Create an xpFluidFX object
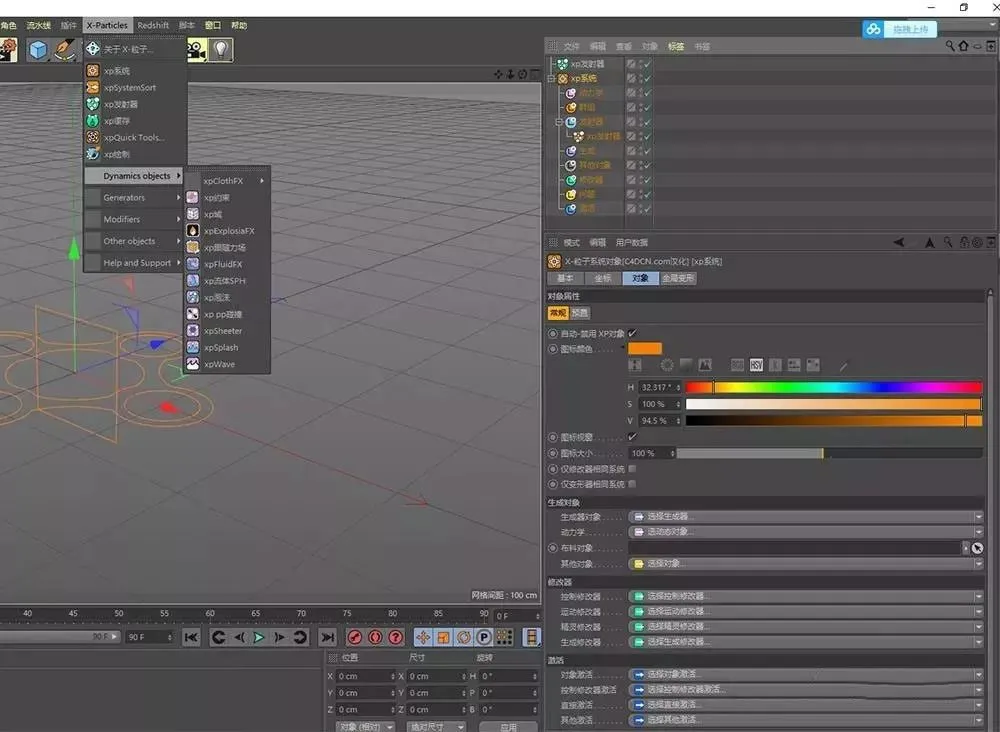 pyautogui.click(x=223, y=264)
